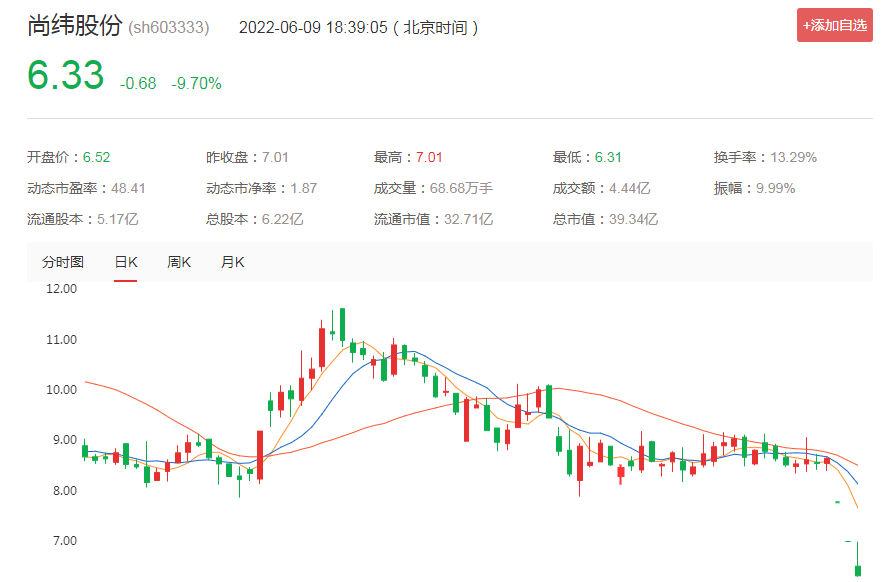Click the 12.00 label on price axis
The height and width of the screenshot is (582, 886).
(62, 289)
